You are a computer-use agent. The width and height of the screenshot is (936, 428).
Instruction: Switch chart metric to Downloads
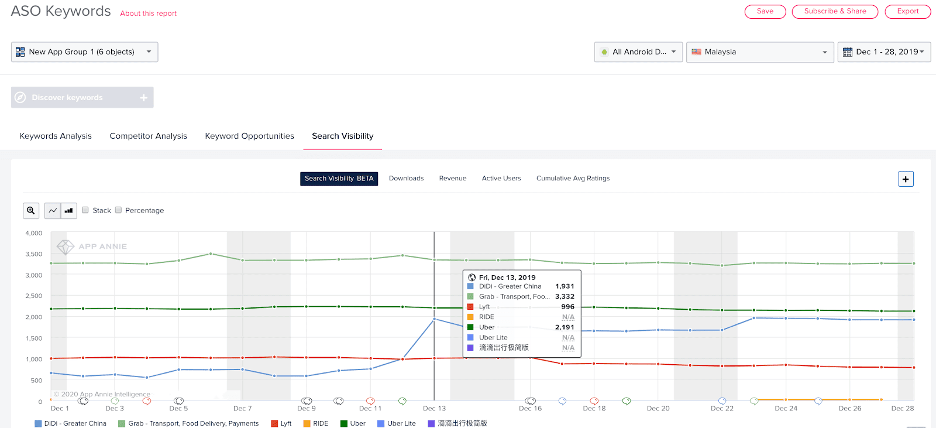[406, 178]
